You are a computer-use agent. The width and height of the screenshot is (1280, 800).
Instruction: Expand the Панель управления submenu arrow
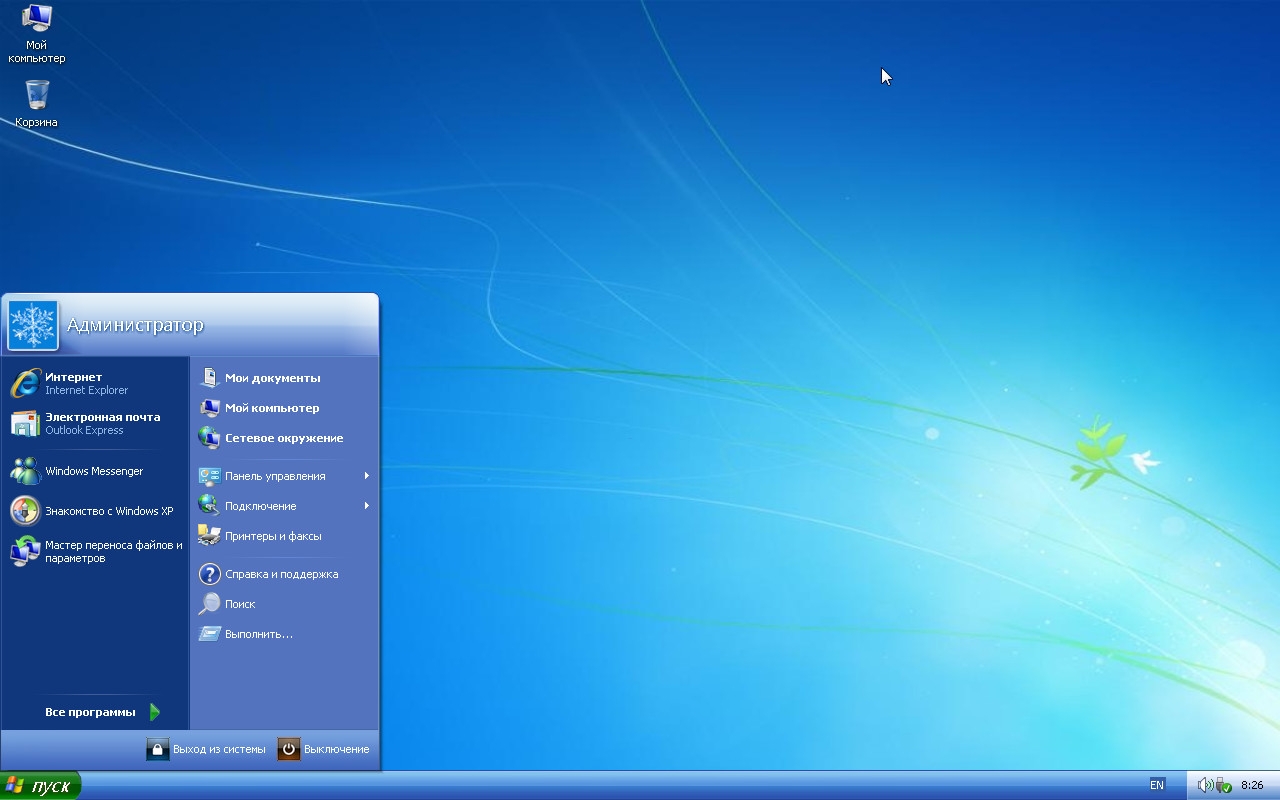click(x=367, y=476)
